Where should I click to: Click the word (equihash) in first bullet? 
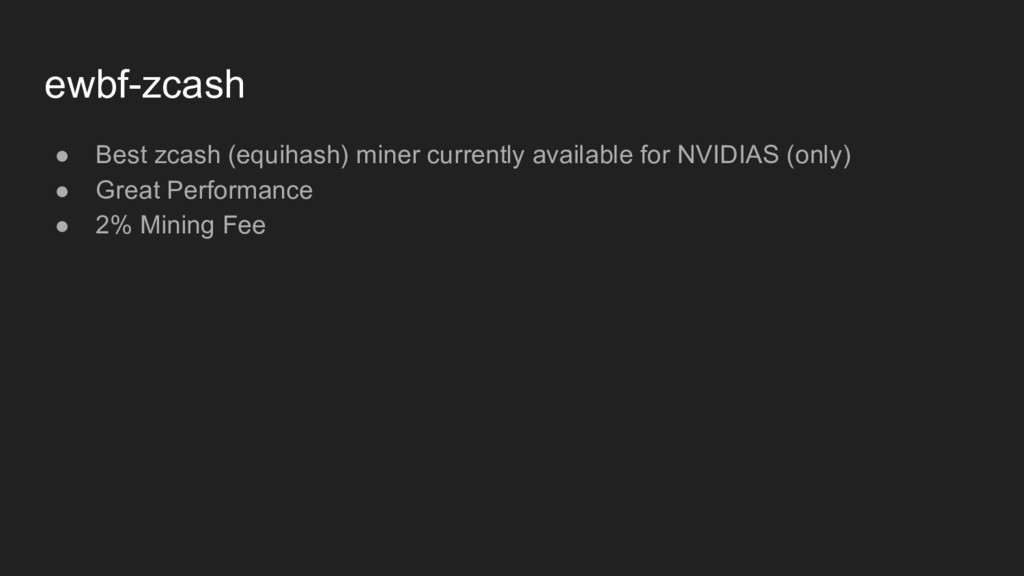click(288, 155)
